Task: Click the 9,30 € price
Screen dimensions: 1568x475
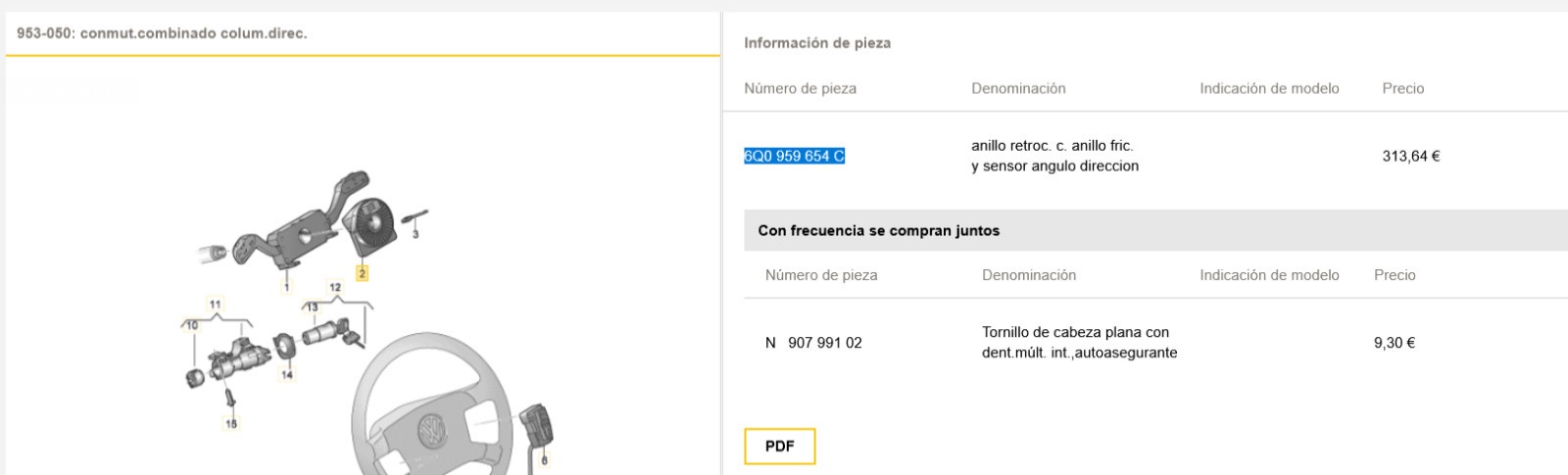Action: click(1394, 343)
